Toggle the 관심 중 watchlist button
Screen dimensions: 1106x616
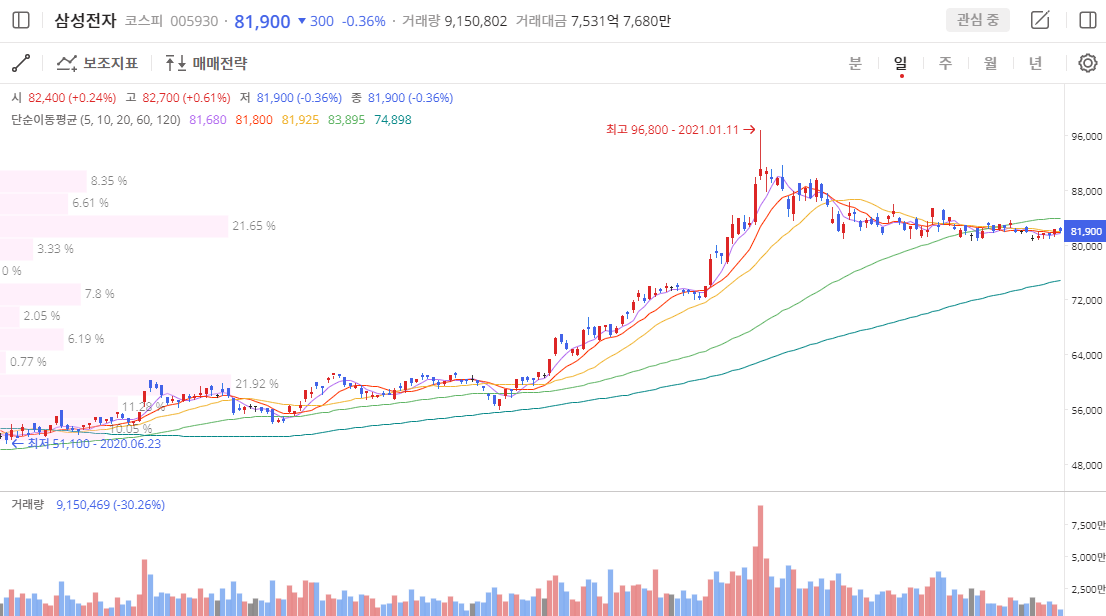[977, 20]
